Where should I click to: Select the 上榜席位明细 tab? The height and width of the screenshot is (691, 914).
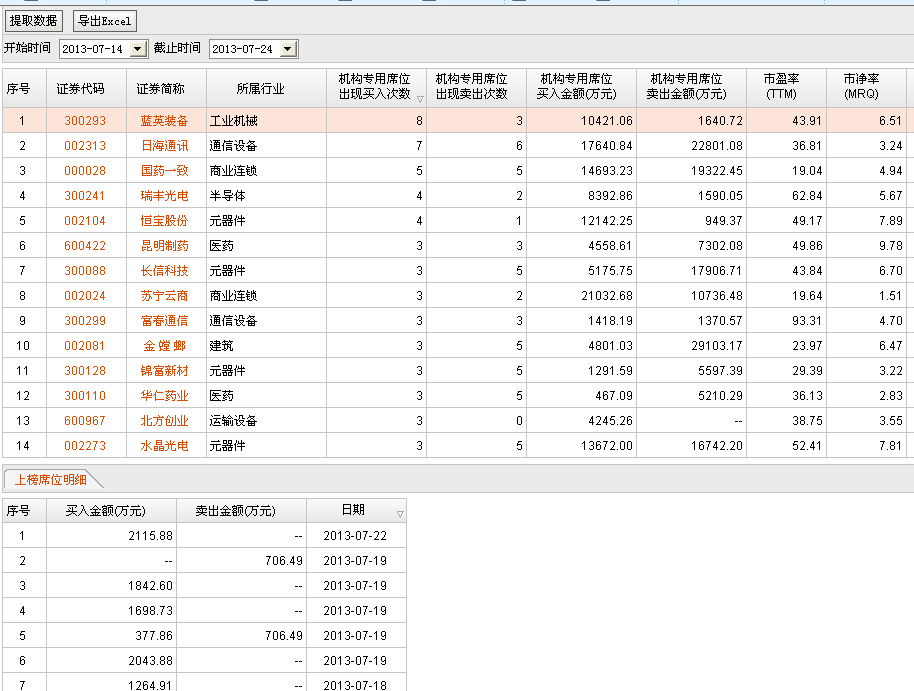50,479
